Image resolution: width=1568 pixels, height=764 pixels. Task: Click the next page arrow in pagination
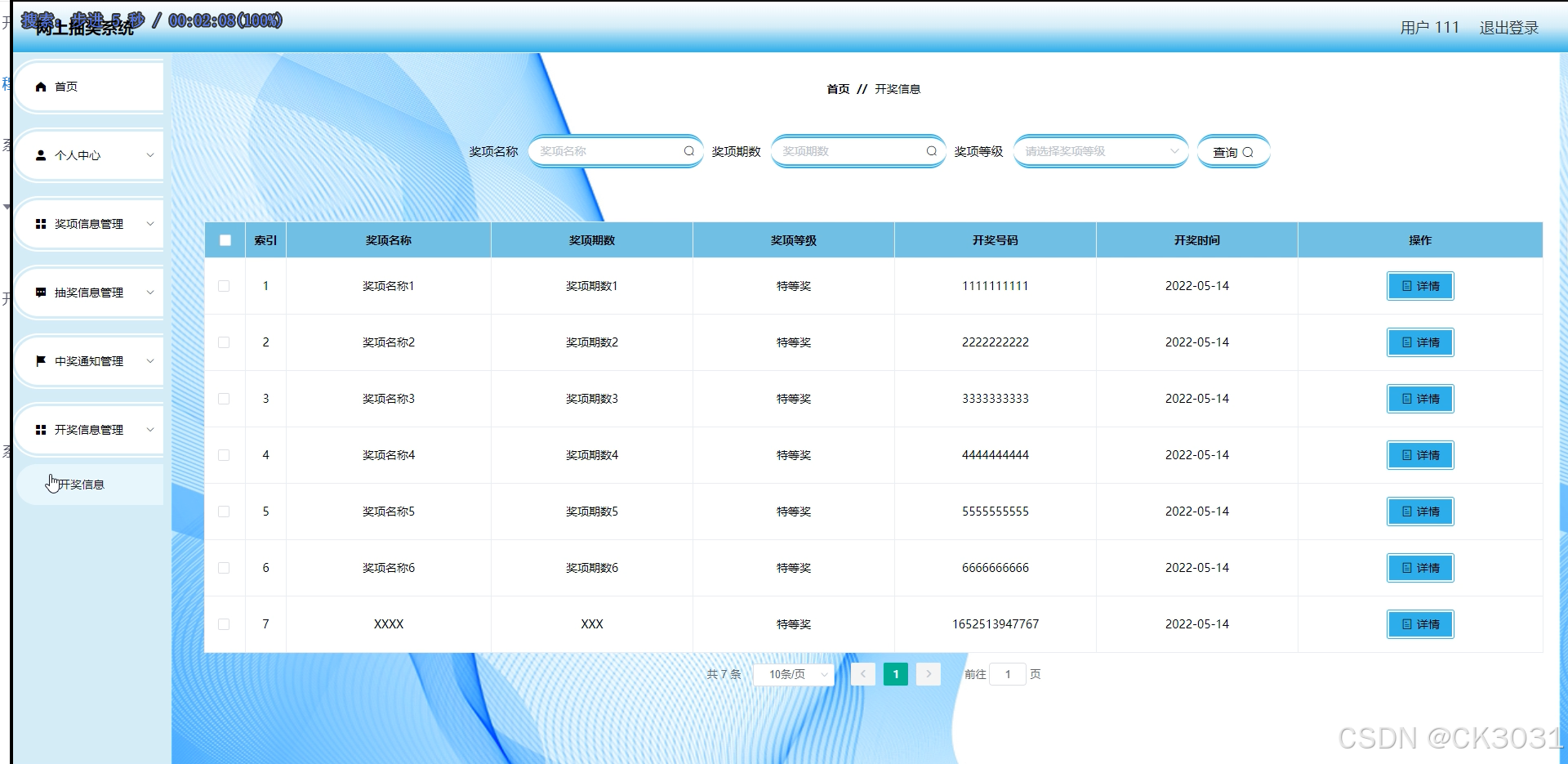click(929, 674)
